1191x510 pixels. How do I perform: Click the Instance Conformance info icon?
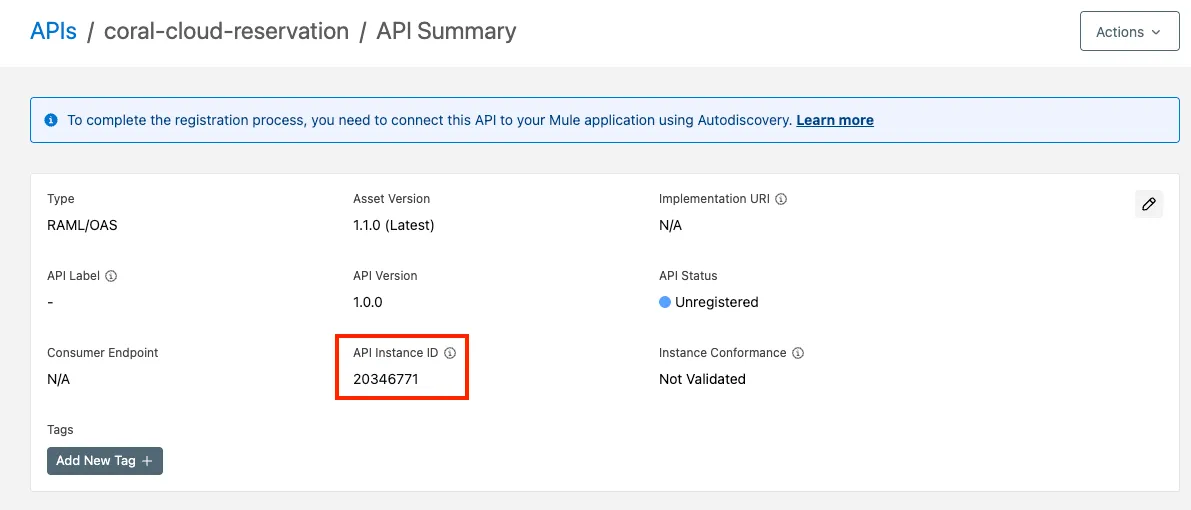click(798, 353)
